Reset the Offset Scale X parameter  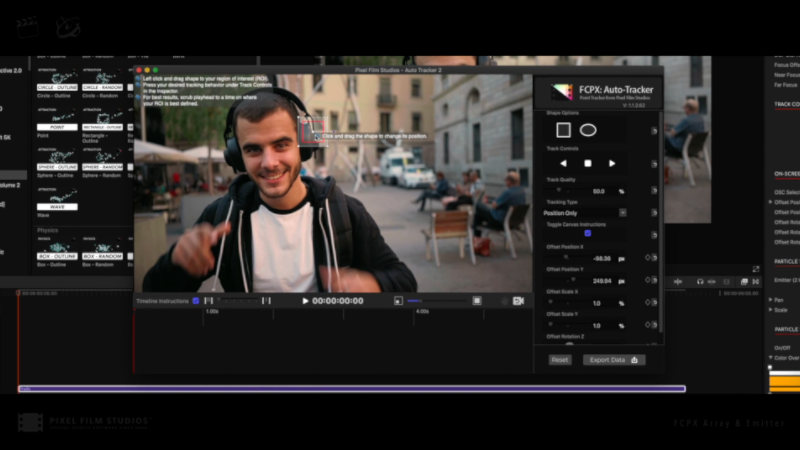point(655,302)
